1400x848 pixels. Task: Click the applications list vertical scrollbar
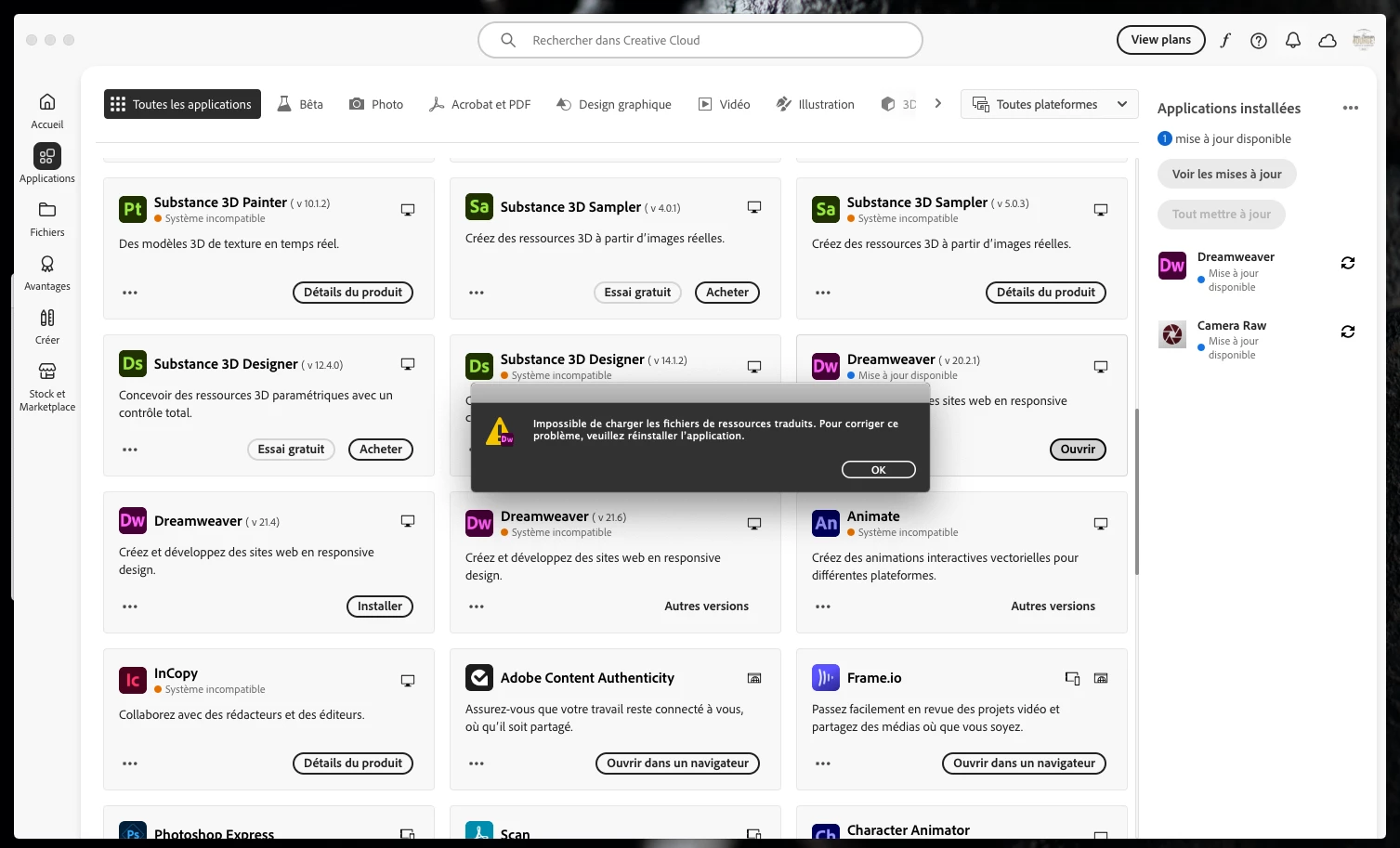[x=1137, y=491]
